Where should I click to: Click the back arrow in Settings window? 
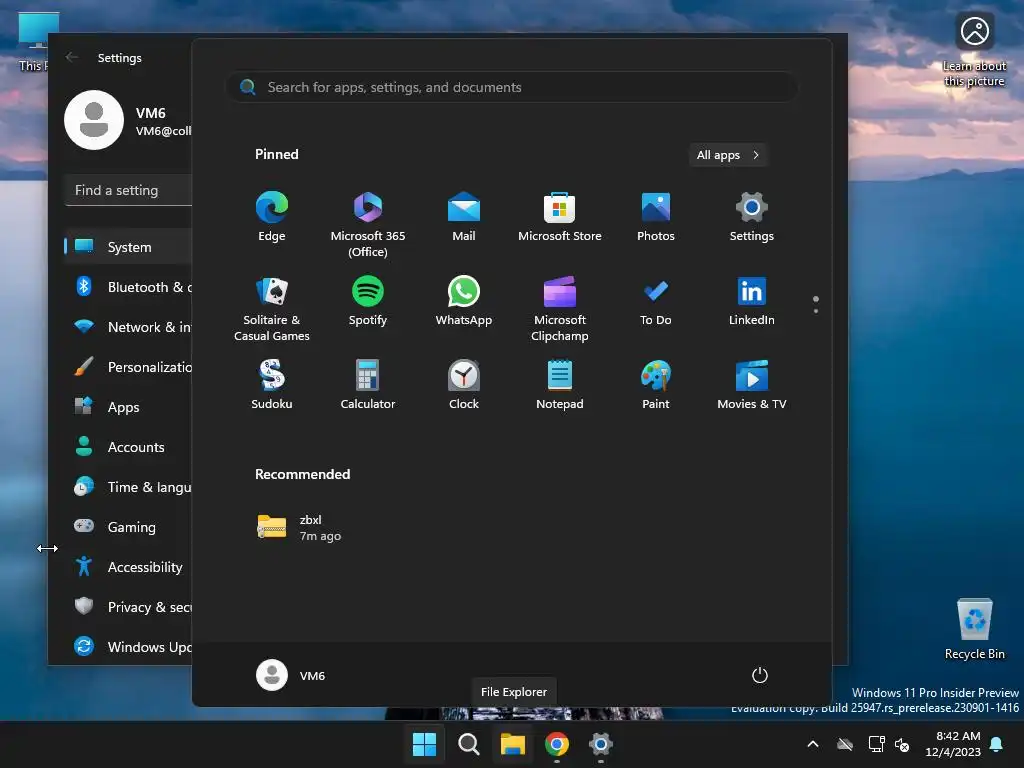[72, 57]
